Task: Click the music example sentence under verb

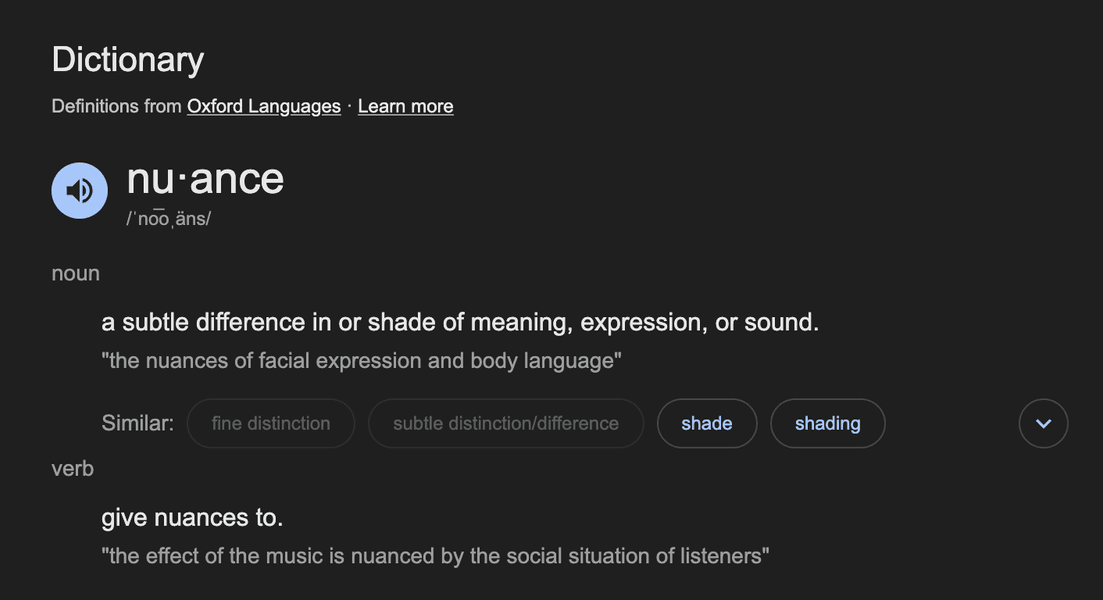Action: (x=435, y=556)
